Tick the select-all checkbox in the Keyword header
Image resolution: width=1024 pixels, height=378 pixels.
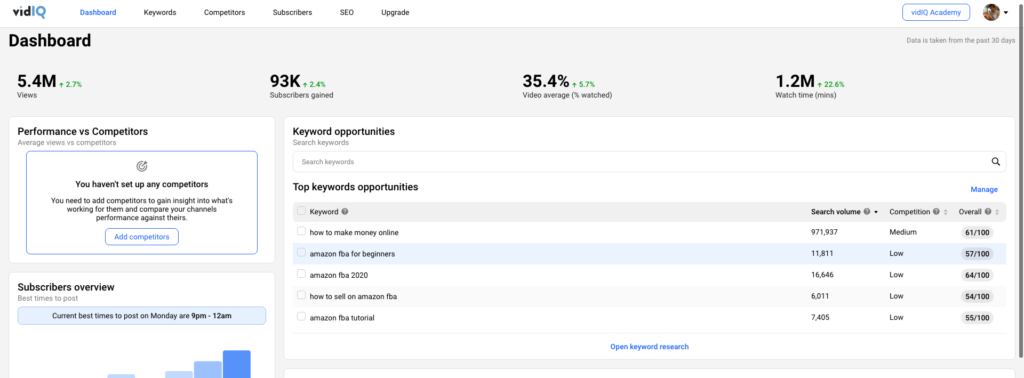click(x=301, y=211)
